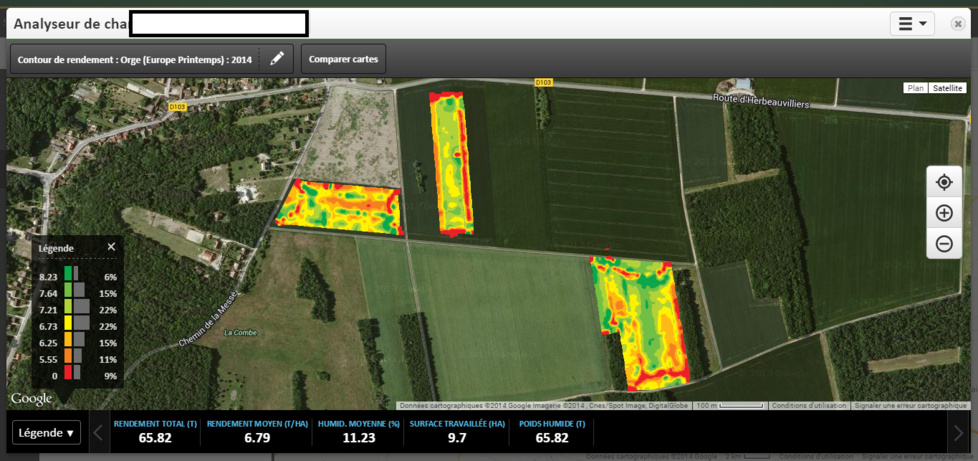This screenshot has height=461, width=978.
Task: Switch map to Satellite view
Action: coord(947,88)
